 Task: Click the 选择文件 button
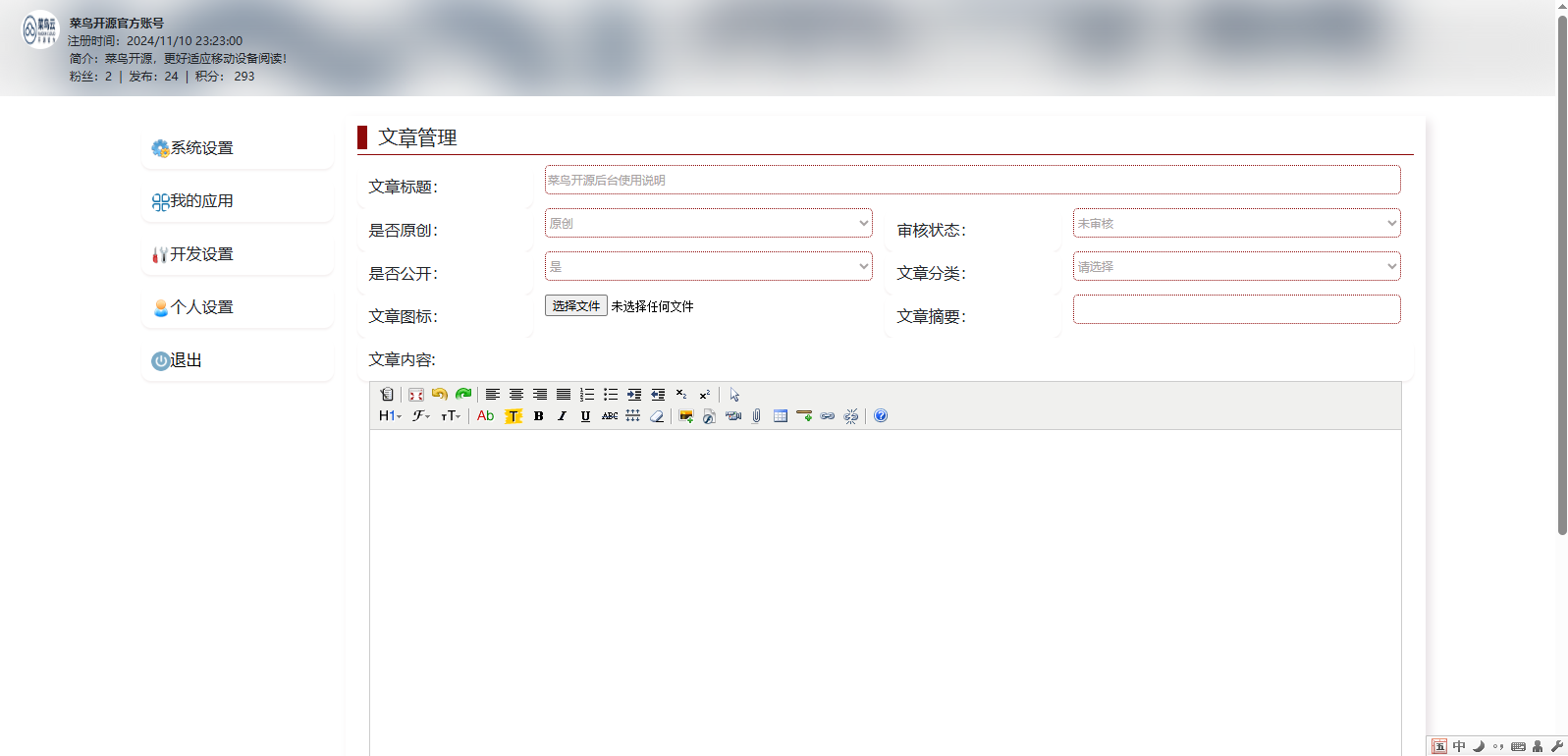(576, 306)
